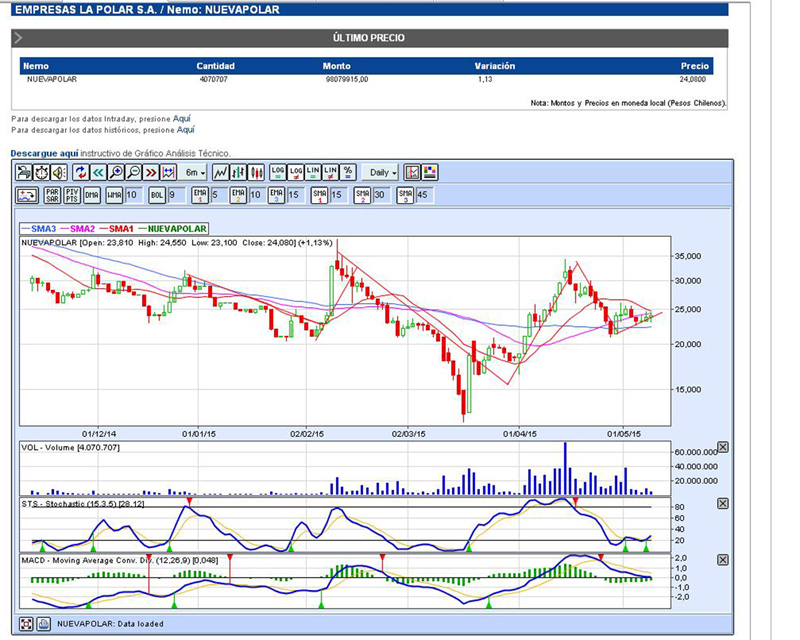Switch to candlestick chart style
The height and width of the screenshot is (640, 800).
click(256, 173)
